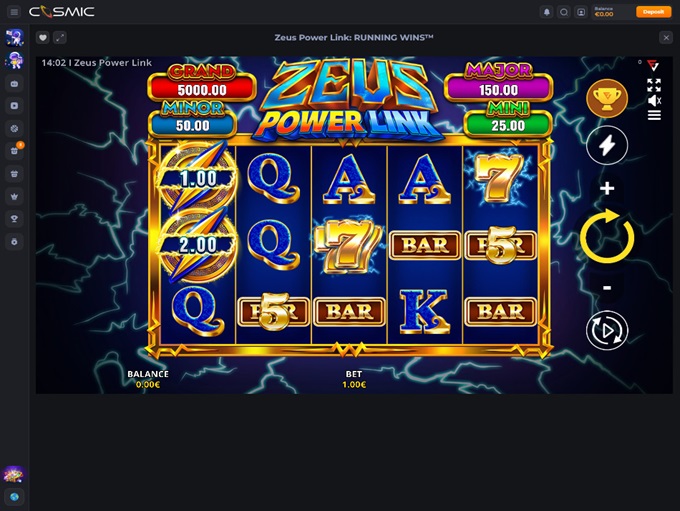This screenshot has height=511, width=680.
Task: Unmute the game sound speaker icon
Action: point(654,101)
